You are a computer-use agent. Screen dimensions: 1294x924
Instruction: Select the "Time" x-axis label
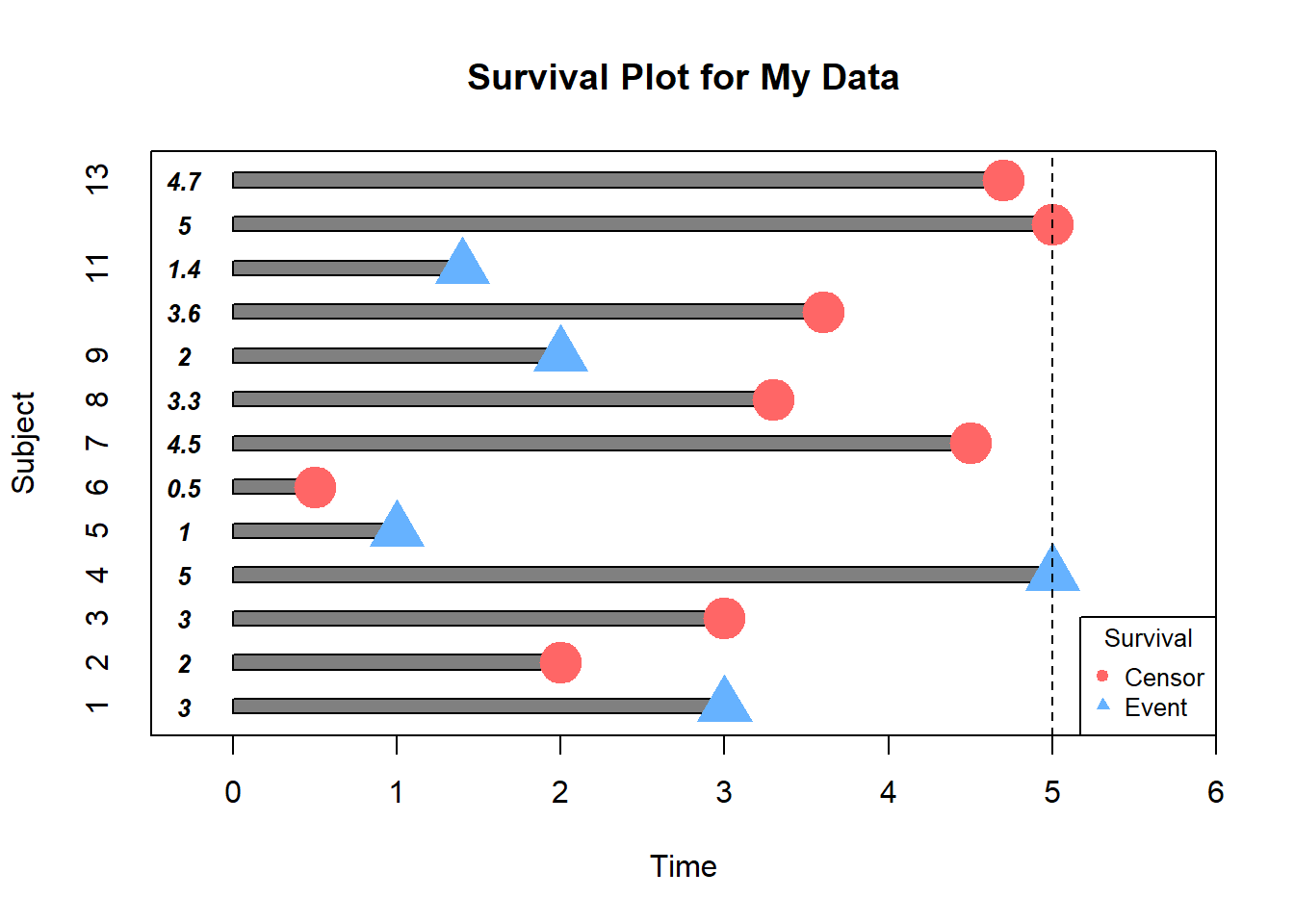[x=683, y=866]
